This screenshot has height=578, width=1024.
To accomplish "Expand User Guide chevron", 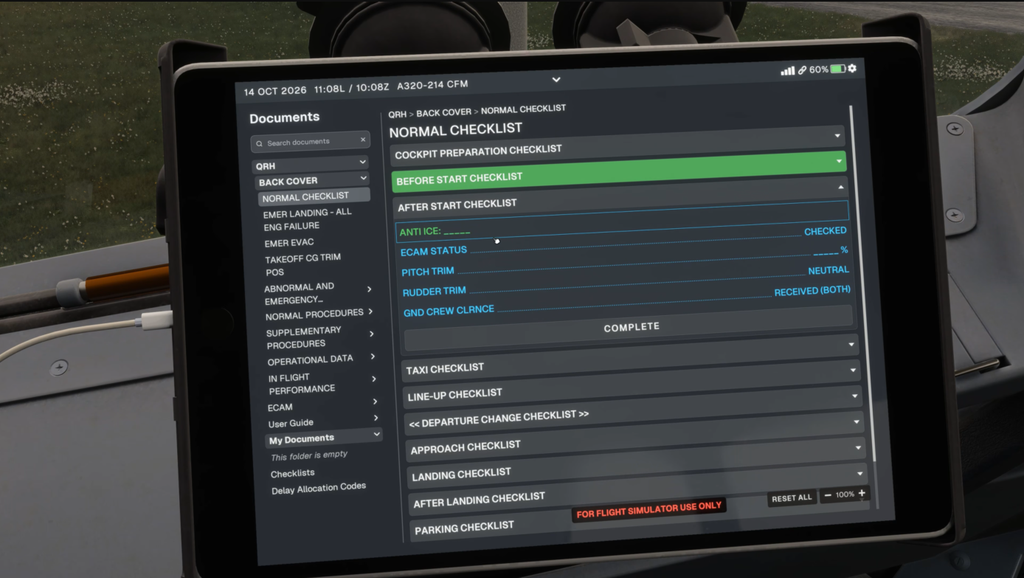I will (x=376, y=417).
